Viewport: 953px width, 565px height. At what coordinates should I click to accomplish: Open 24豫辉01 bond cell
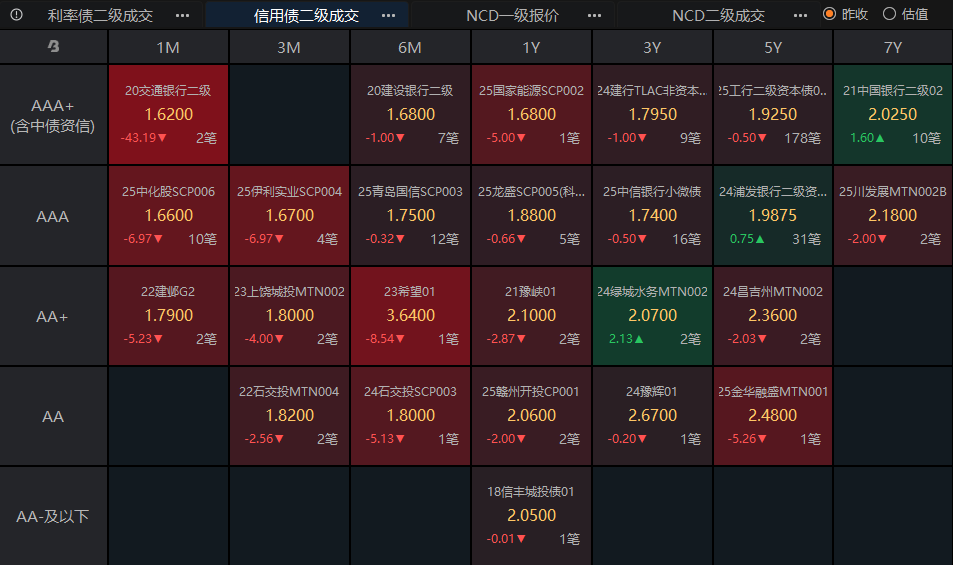pyautogui.click(x=652, y=416)
